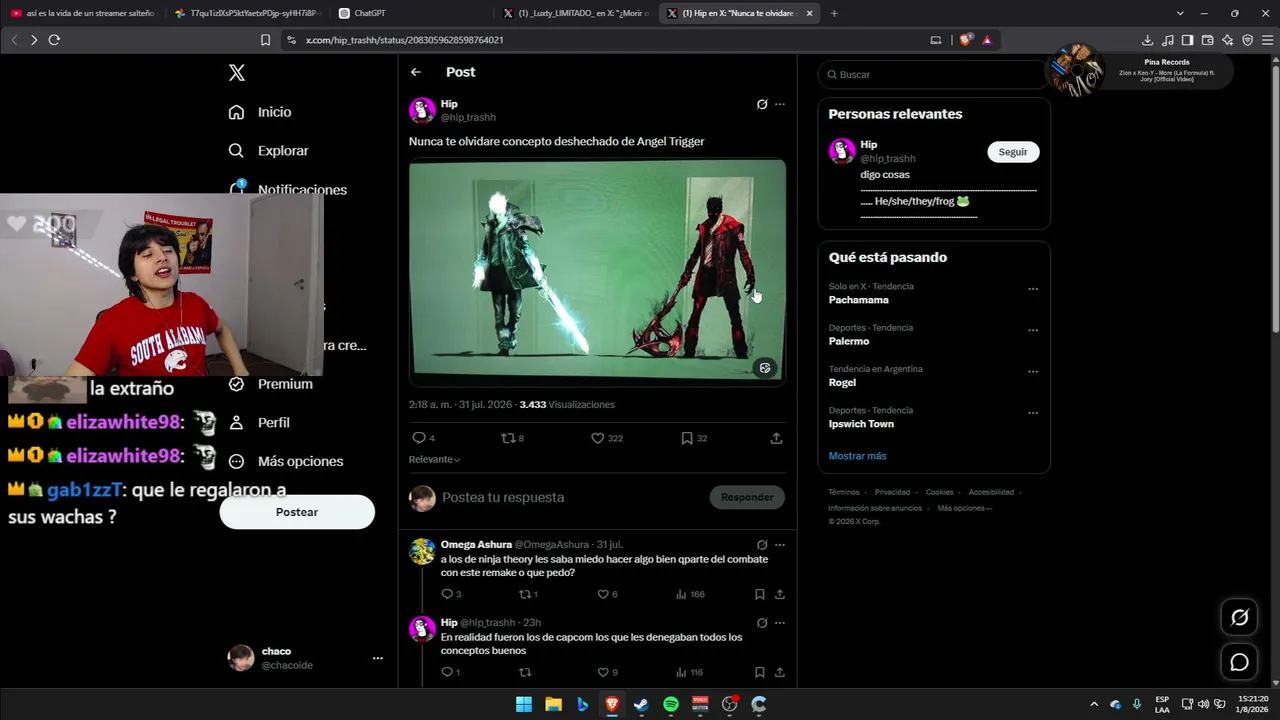The width and height of the screenshot is (1280, 720).
Task: Follow Hip with the Seguir button
Action: 1013,152
